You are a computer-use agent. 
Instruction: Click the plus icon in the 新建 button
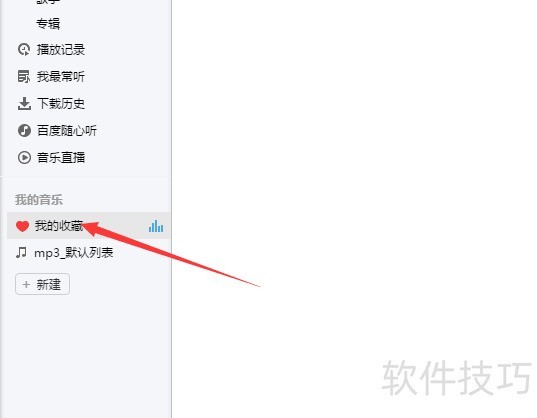point(26,284)
